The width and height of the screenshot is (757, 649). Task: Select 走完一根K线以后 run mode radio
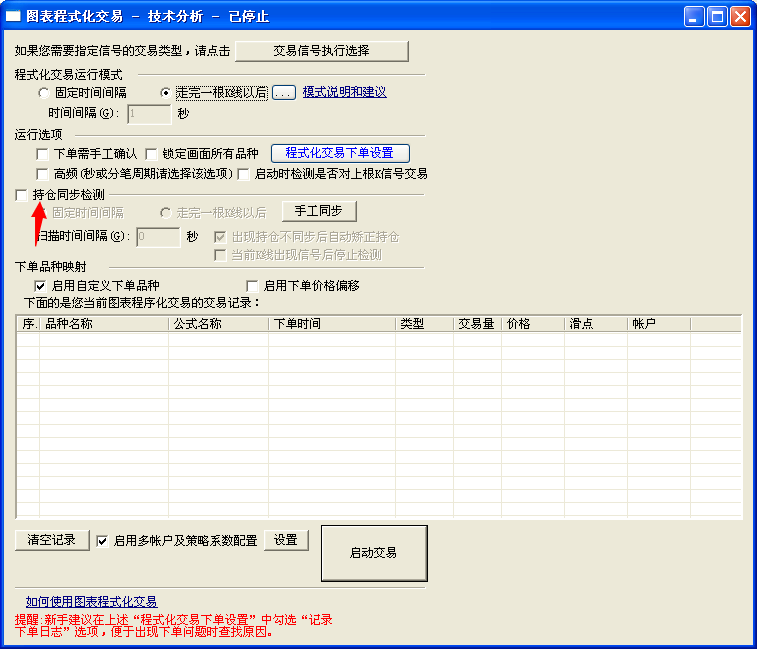pyautogui.click(x=167, y=93)
